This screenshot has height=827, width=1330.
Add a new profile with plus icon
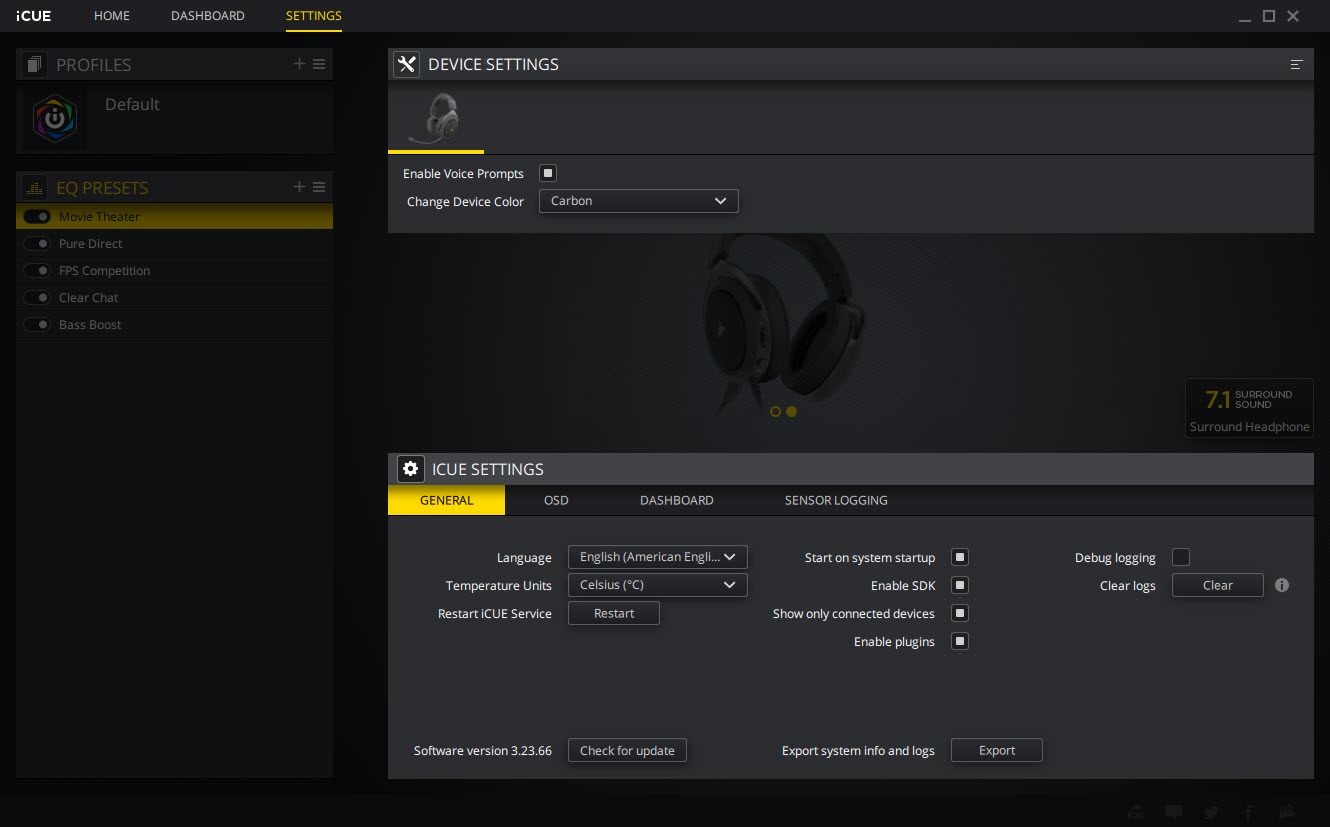pos(299,64)
